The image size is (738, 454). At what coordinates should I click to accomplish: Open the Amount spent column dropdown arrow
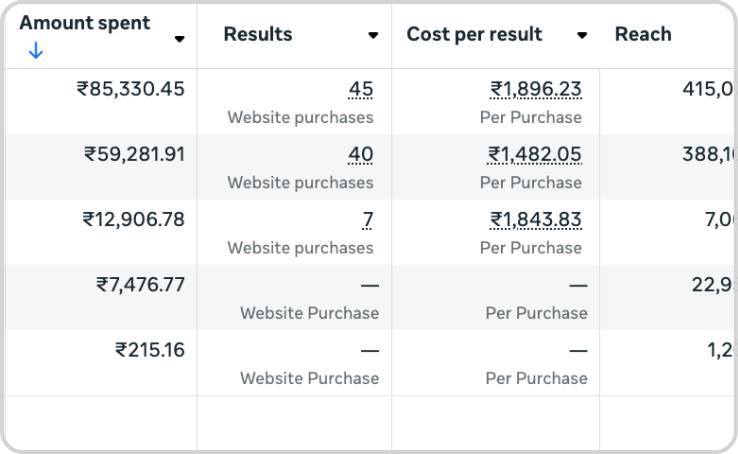(x=180, y=39)
